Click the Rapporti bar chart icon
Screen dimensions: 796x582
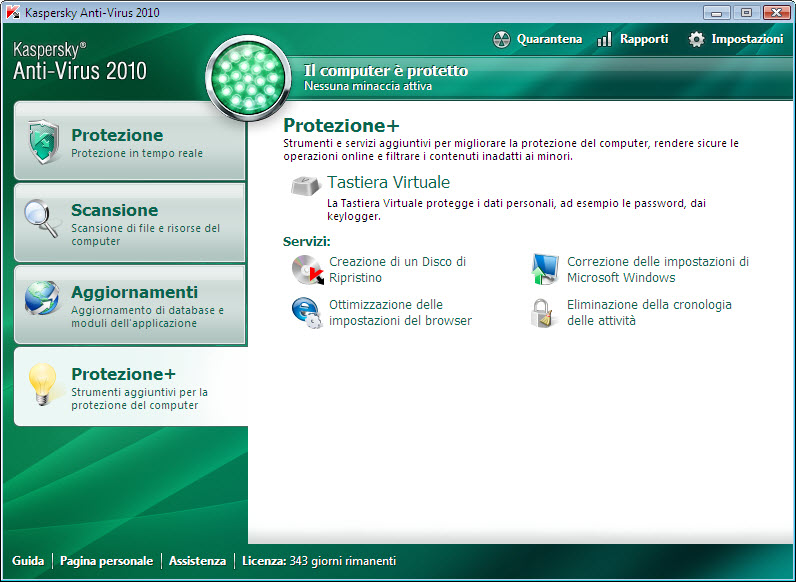click(x=604, y=39)
